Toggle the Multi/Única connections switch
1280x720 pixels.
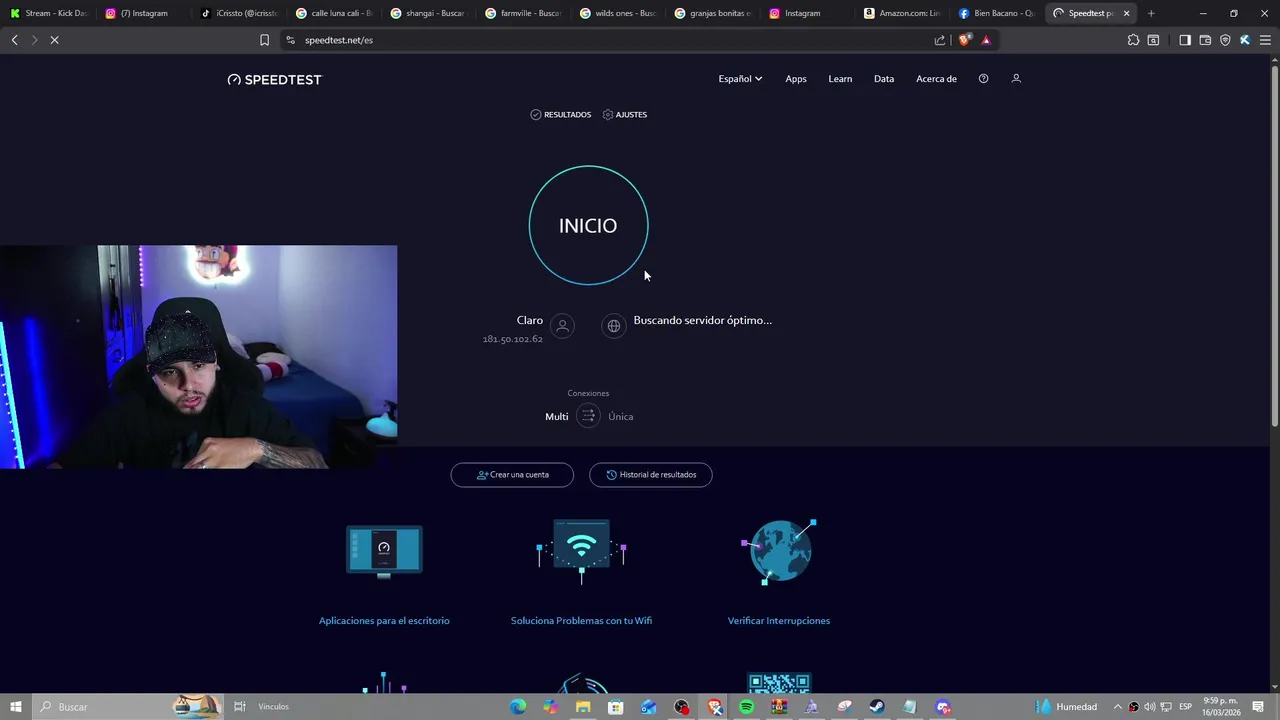[x=588, y=416]
